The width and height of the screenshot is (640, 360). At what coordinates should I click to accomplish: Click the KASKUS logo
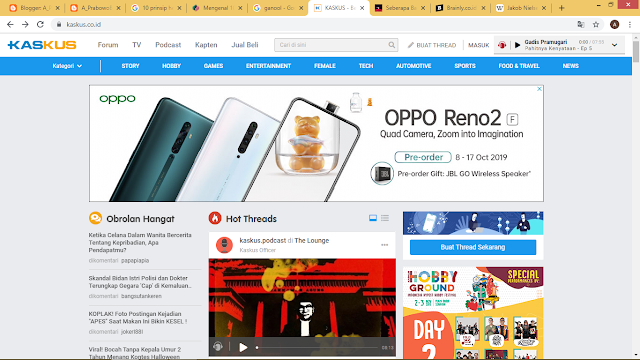(42, 45)
